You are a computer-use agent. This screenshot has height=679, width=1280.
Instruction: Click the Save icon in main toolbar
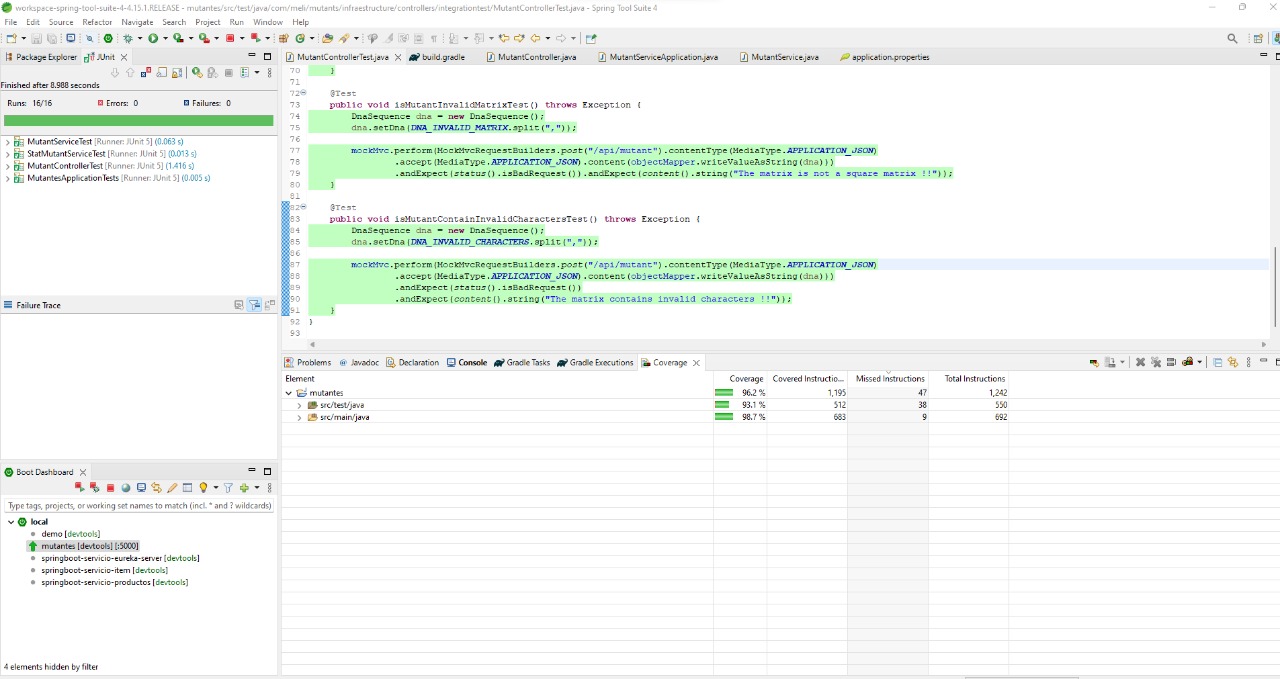36,38
